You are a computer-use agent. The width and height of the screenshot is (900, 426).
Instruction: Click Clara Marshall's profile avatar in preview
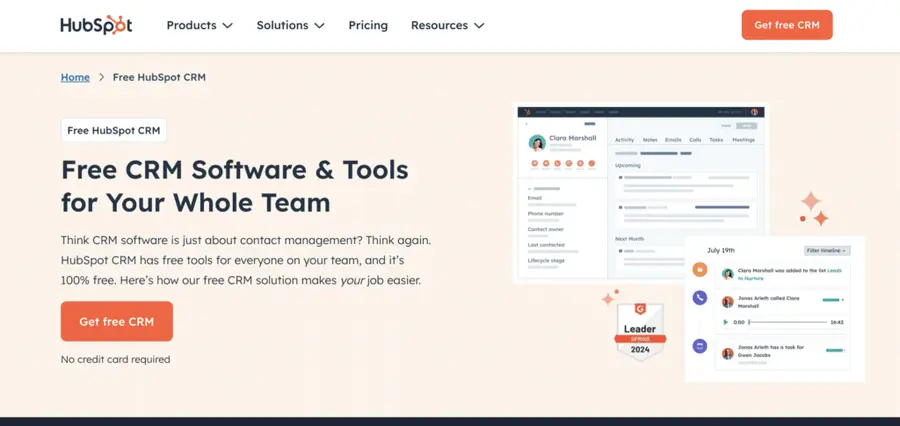537,143
